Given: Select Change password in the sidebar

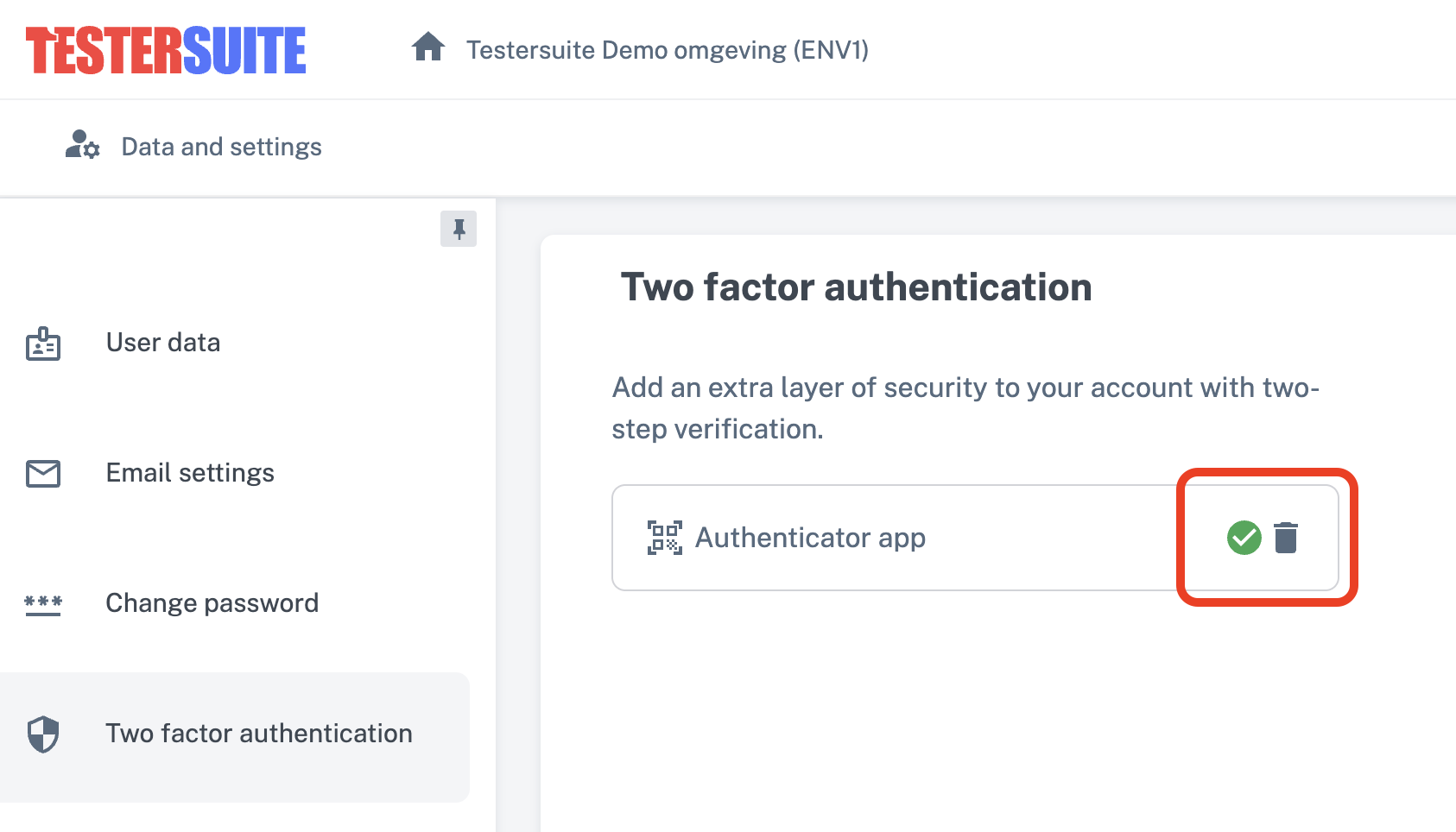Looking at the screenshot, I should tap(212, 603).
